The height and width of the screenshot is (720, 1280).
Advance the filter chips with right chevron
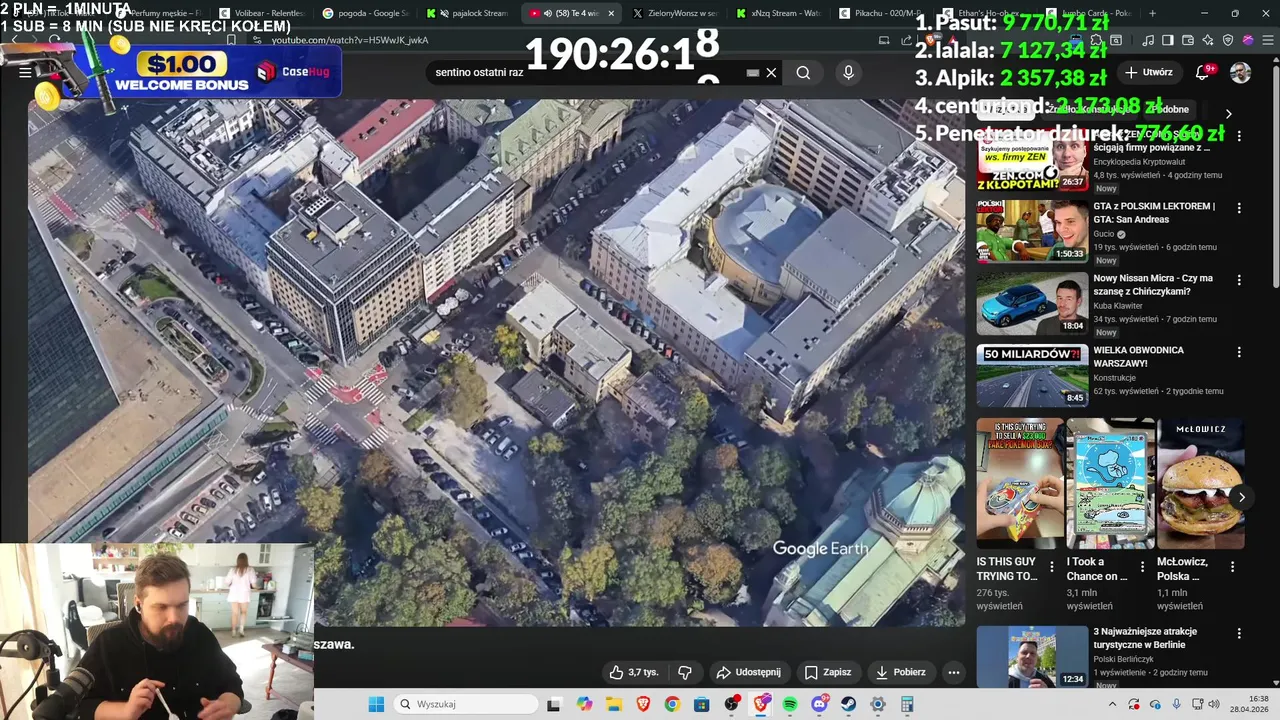tap(1228, 114)
